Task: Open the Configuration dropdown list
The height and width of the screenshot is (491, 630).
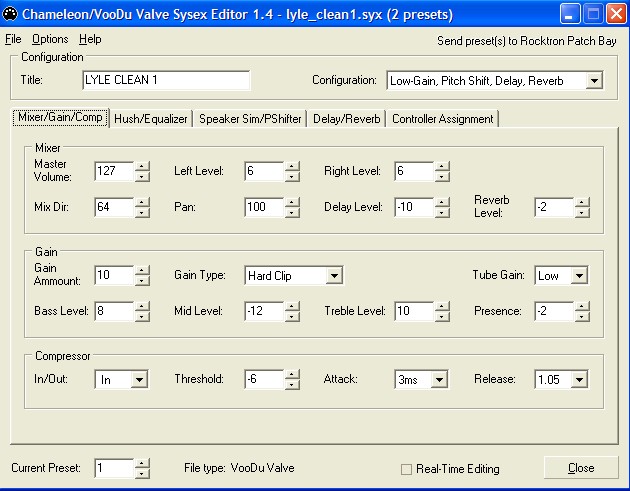Action: [x=594, y=80]
